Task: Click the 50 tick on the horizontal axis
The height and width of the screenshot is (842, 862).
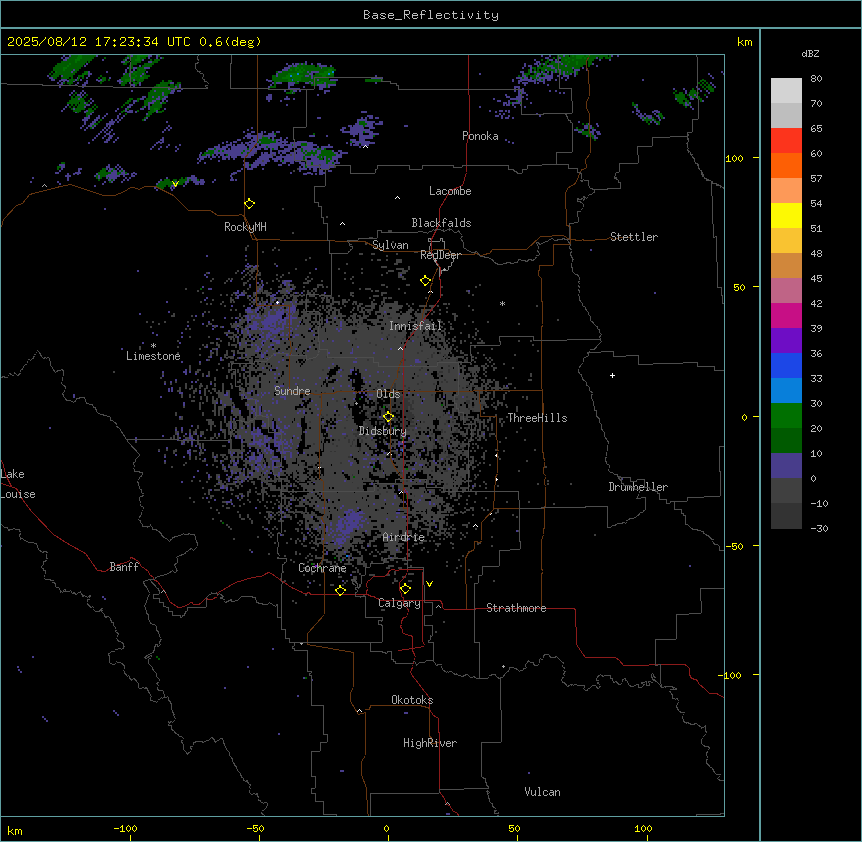Action: click(514, 829)
